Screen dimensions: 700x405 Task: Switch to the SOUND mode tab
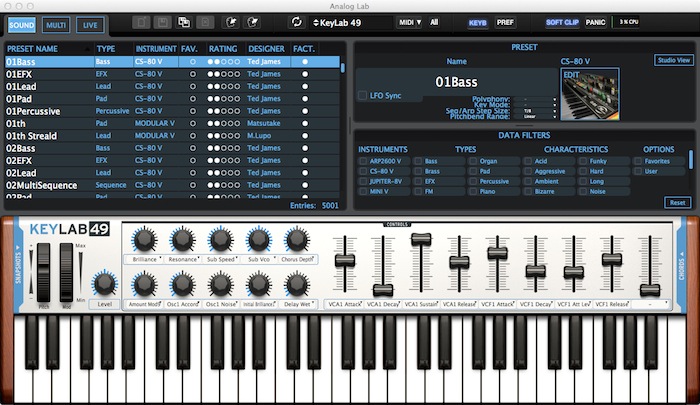[x=21, y=25]
